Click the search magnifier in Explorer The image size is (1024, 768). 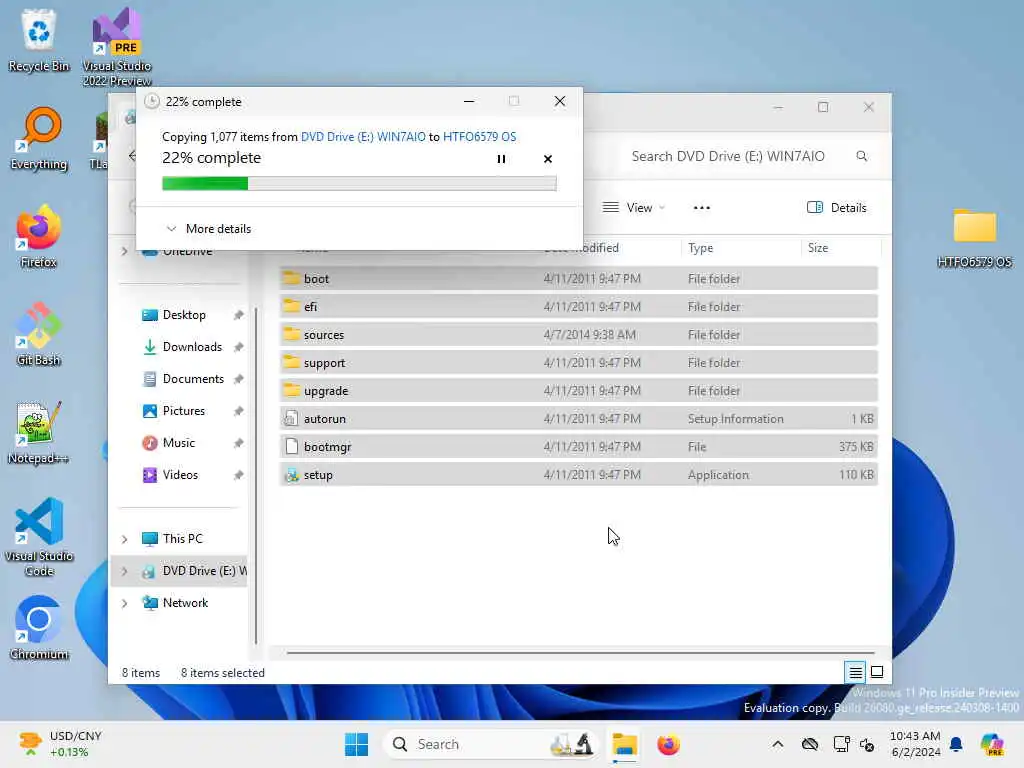pyautogui.click(x=861, y=156)
